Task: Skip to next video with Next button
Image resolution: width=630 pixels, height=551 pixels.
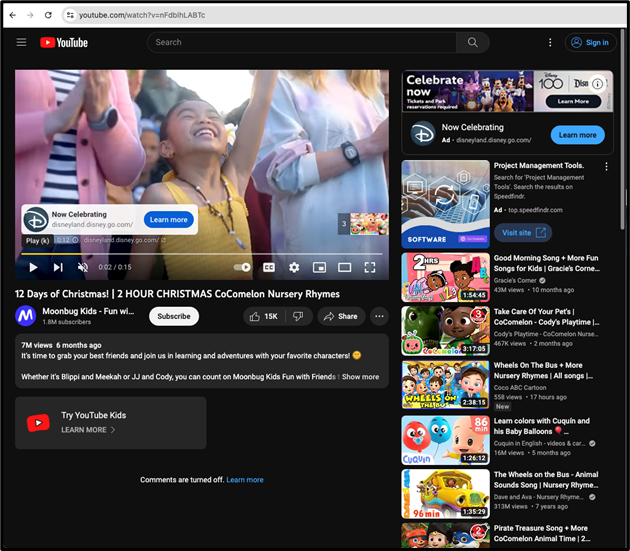Action: pos(58,267)
